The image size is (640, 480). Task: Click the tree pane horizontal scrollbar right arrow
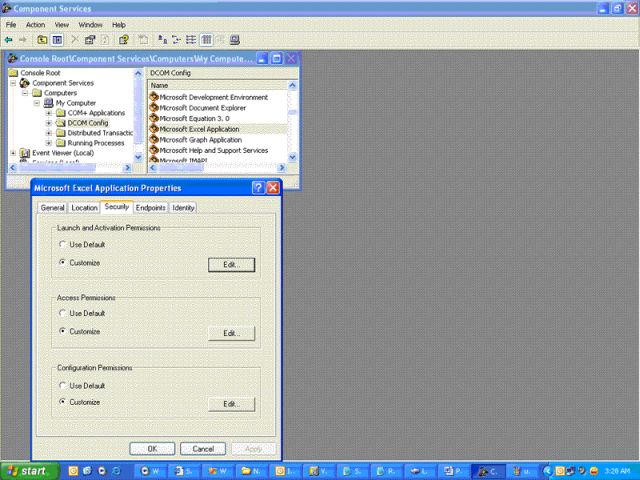click(x=127, y=167)
